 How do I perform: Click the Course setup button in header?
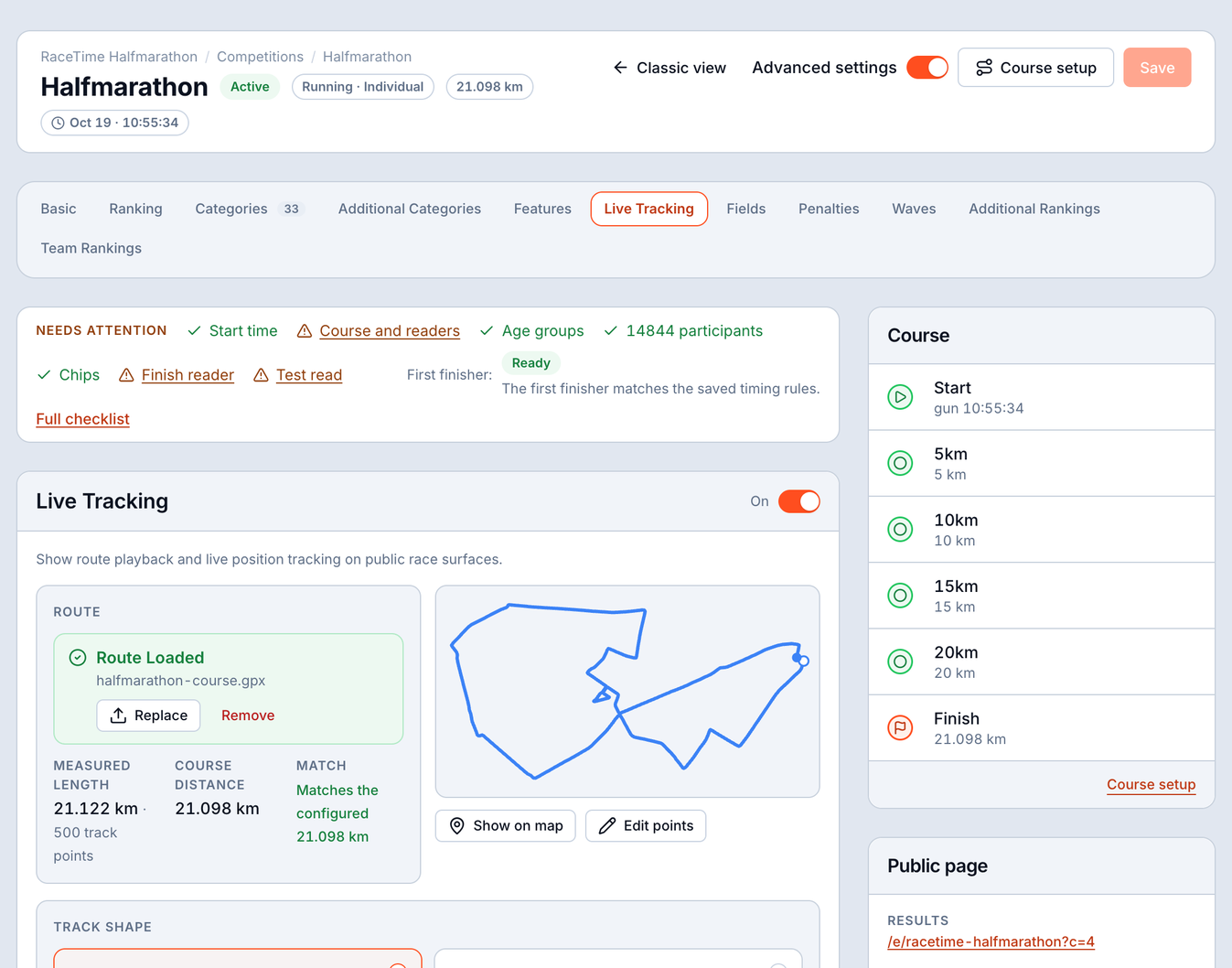tap(1035, 68)
